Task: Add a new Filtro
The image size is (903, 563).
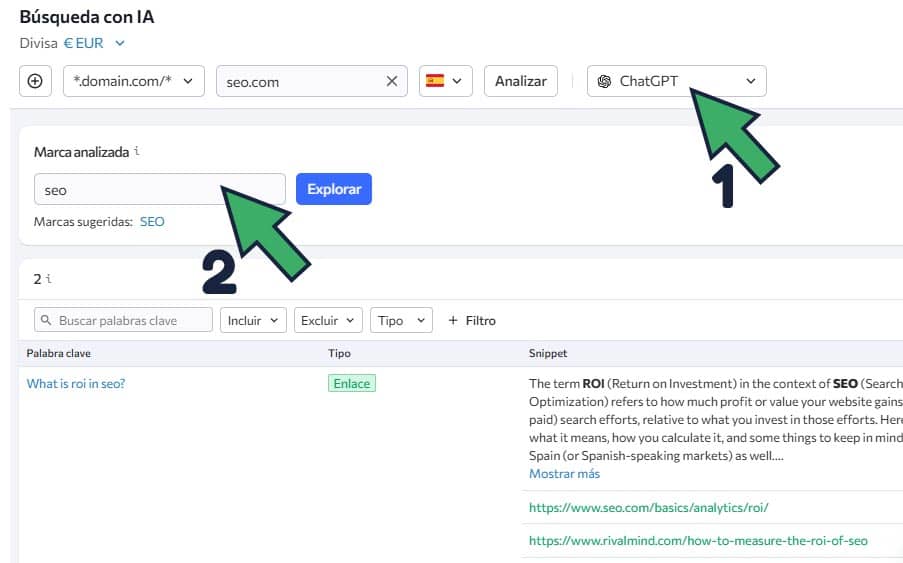Action: 472,321
